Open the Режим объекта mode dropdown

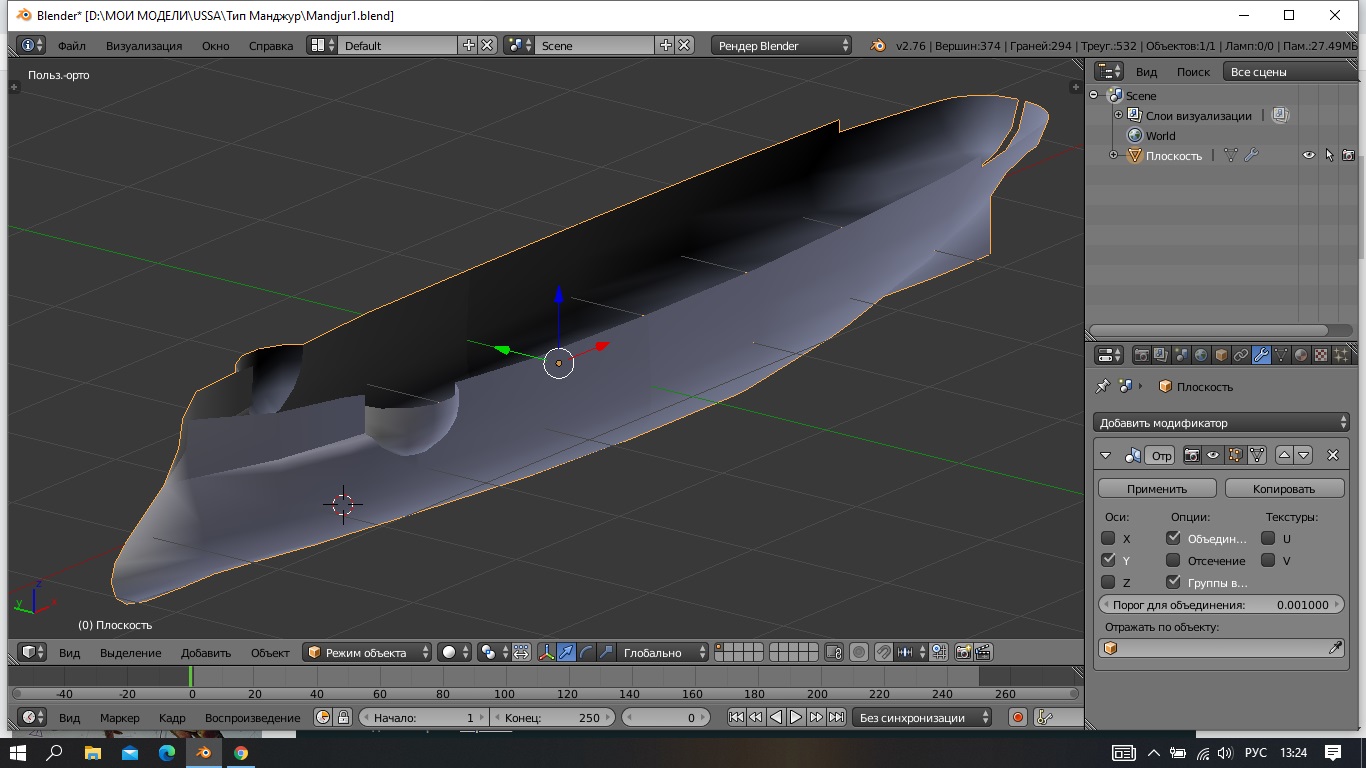click(367, 652)
